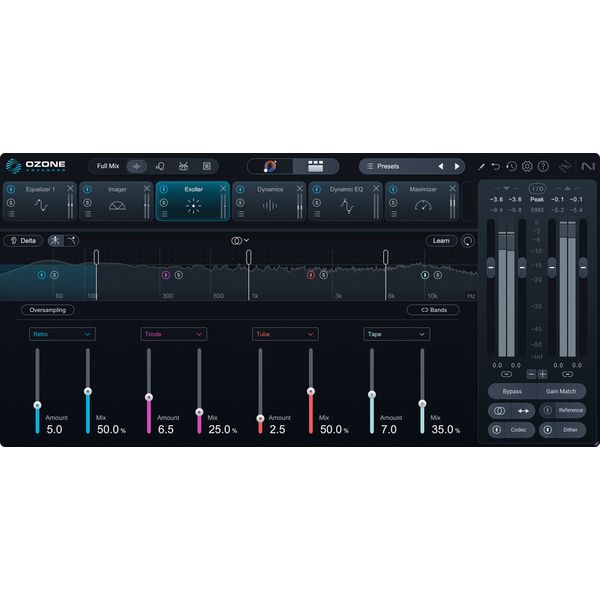
Task: Open the Master Assistant view
Action: (271, 166)
